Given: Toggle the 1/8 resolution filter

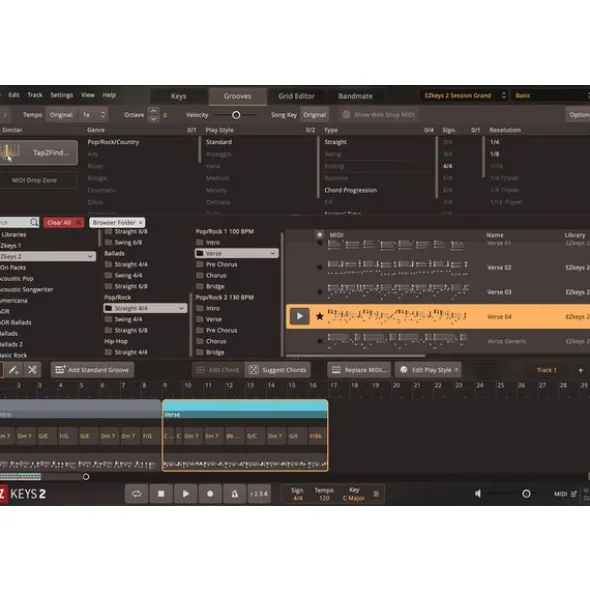Looking at the screenshot, I should tap(495, 154).
